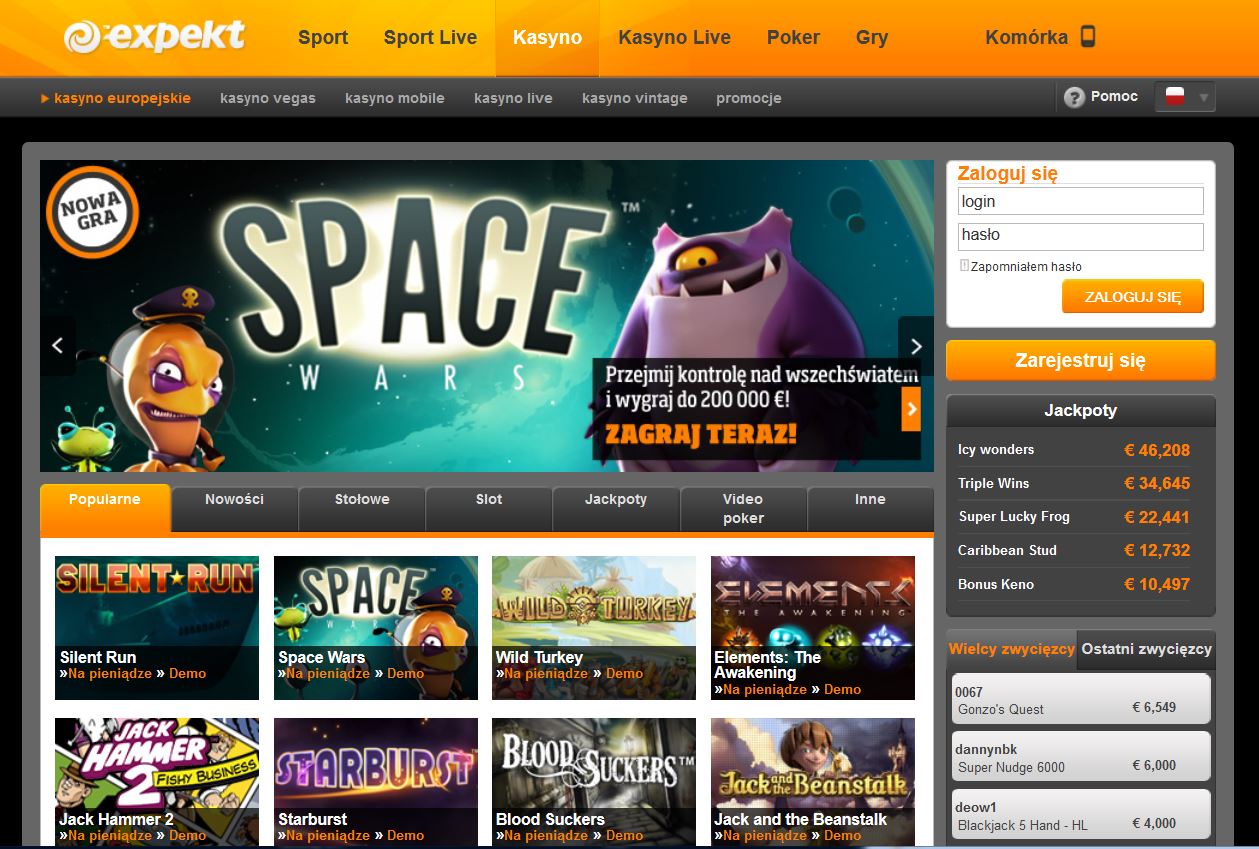
Task: Click the Blackjack 5 Hand - HL entry
Action: (x=1081, y=815)
